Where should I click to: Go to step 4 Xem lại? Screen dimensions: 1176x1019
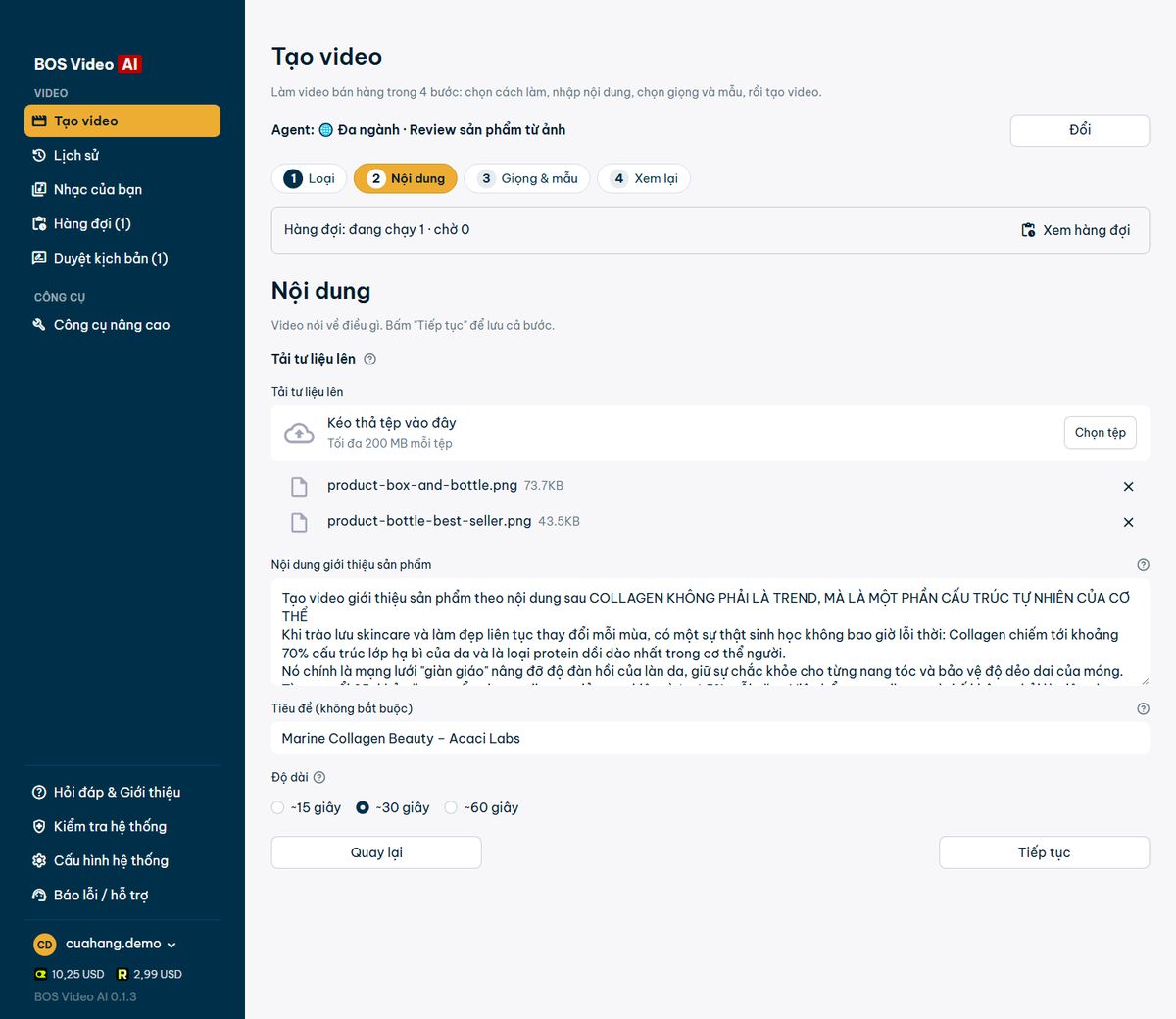[x=644, y=178]
